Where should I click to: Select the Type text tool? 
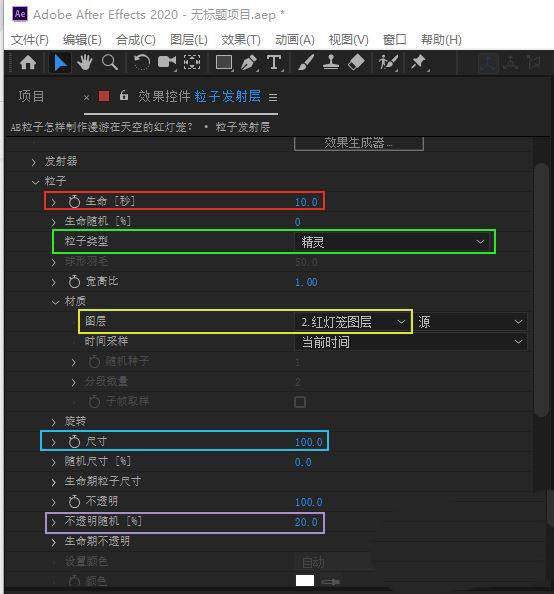[x=274, y=63]
